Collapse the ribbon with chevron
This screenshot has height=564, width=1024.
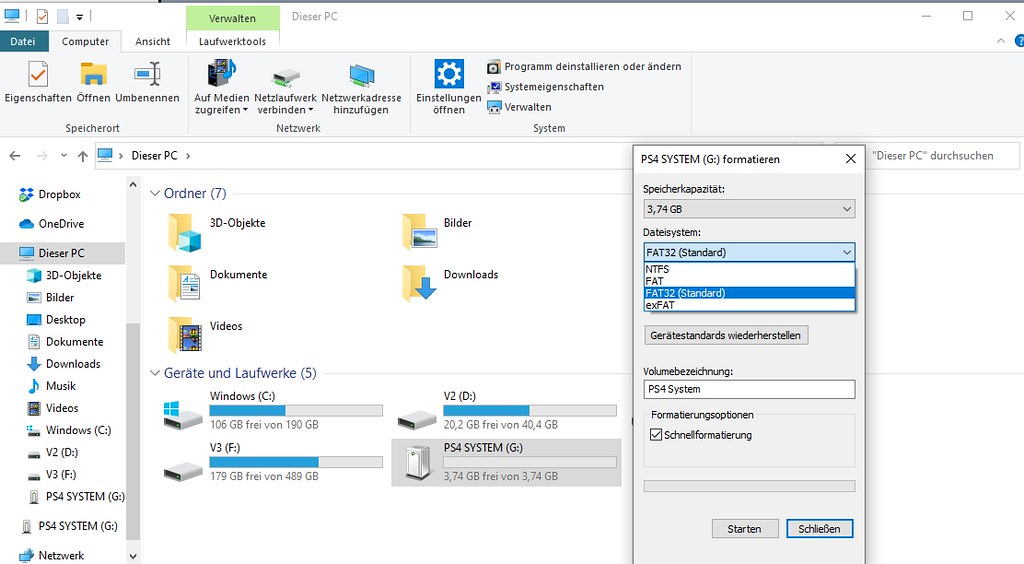click(1000, 40)
